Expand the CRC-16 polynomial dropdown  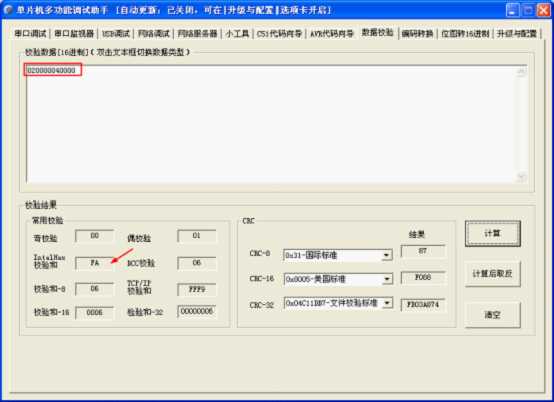[387, 279]
